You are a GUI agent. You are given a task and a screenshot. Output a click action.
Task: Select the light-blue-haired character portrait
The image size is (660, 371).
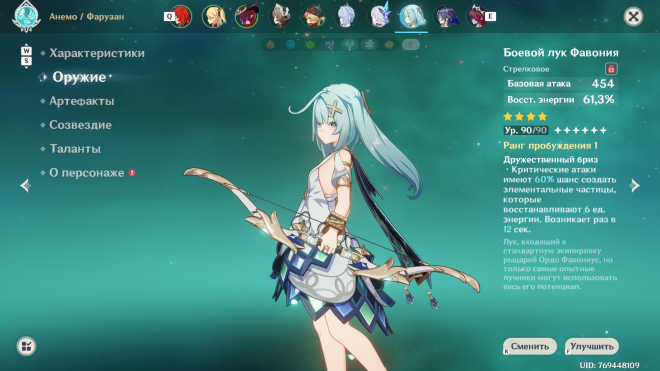click(346, 16)
